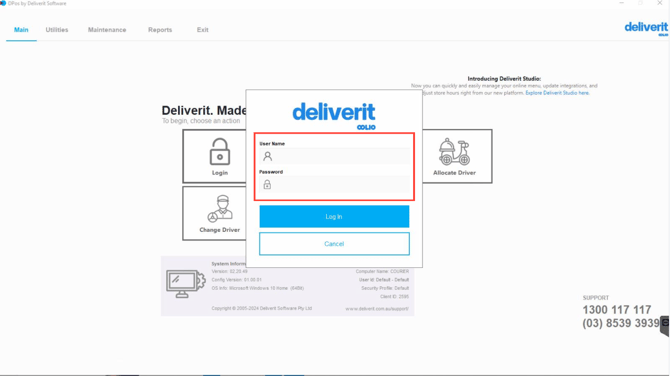Screen dimensions: 670x376
Task: Click the Security Profile: Default text
Action: [x=384, y=288]
